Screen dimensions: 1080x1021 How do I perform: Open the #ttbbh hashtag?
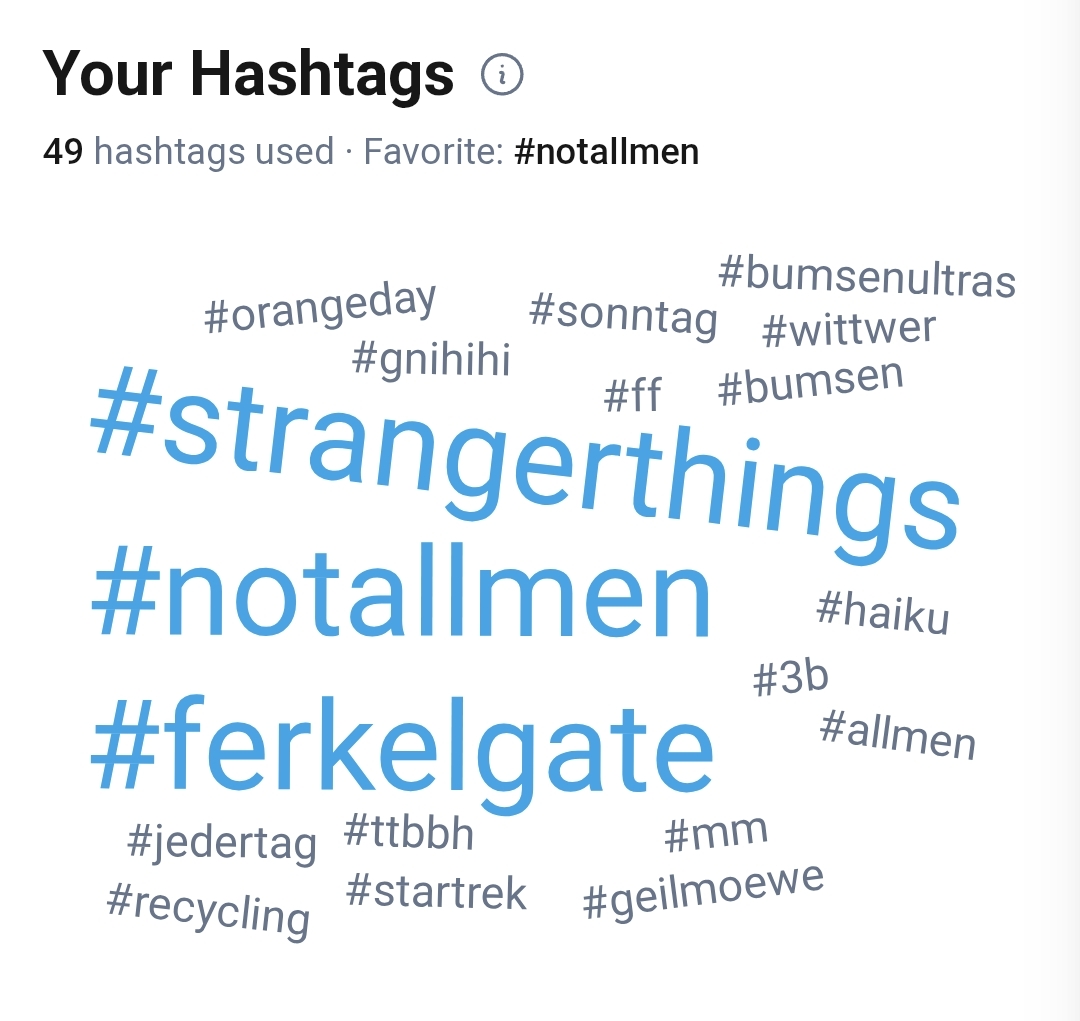[x=408, y=833]
